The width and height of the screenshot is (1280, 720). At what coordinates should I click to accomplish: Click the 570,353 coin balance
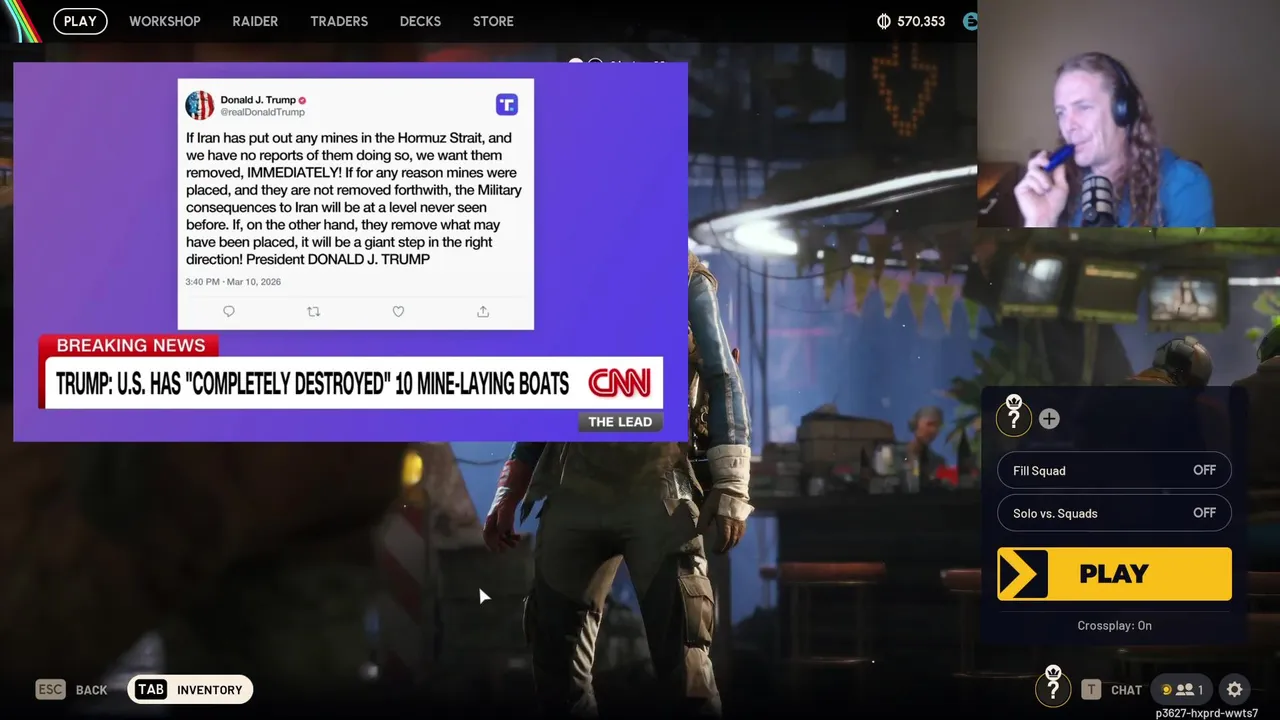point(921,21)
